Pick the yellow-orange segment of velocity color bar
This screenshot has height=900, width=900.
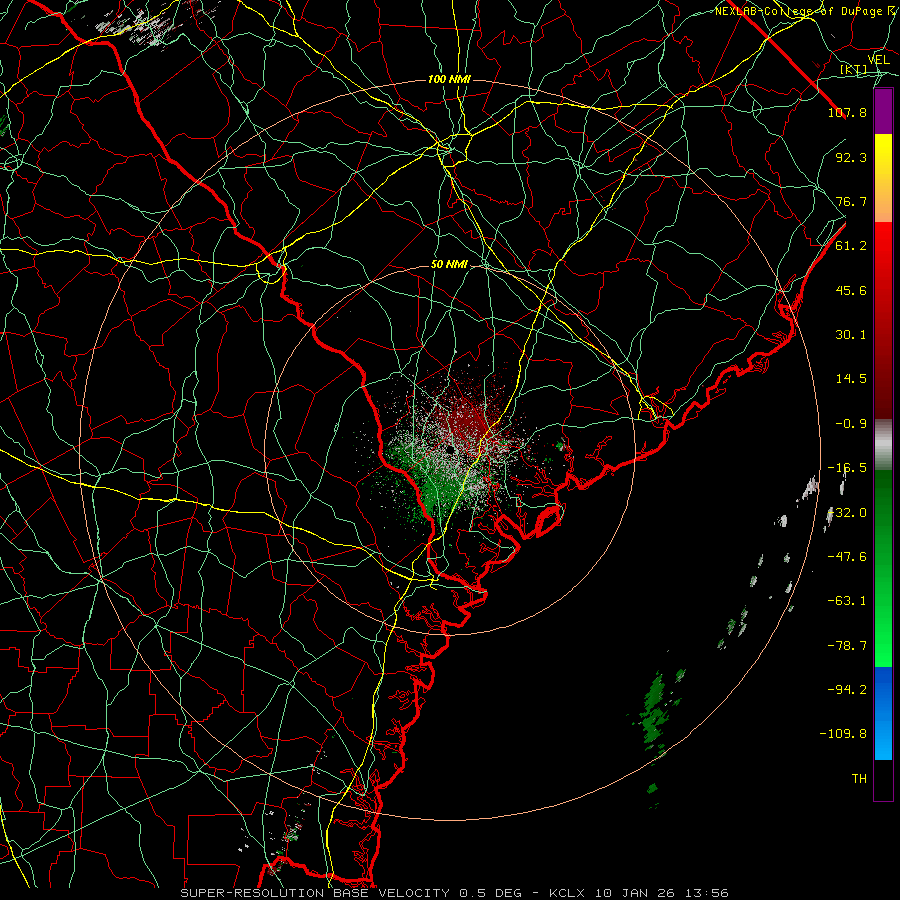click(883, 178)
